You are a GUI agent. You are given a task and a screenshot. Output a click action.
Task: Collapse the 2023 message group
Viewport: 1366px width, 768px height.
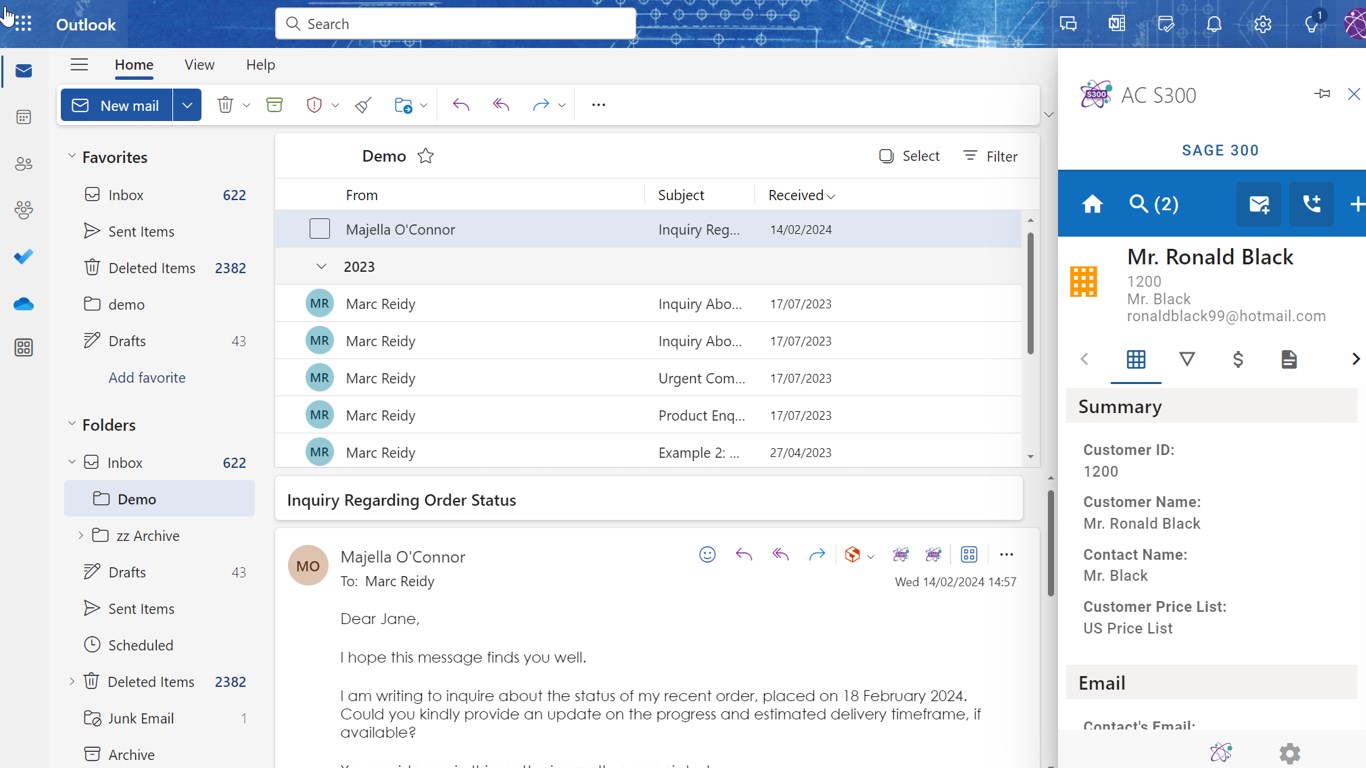(321, 267)
